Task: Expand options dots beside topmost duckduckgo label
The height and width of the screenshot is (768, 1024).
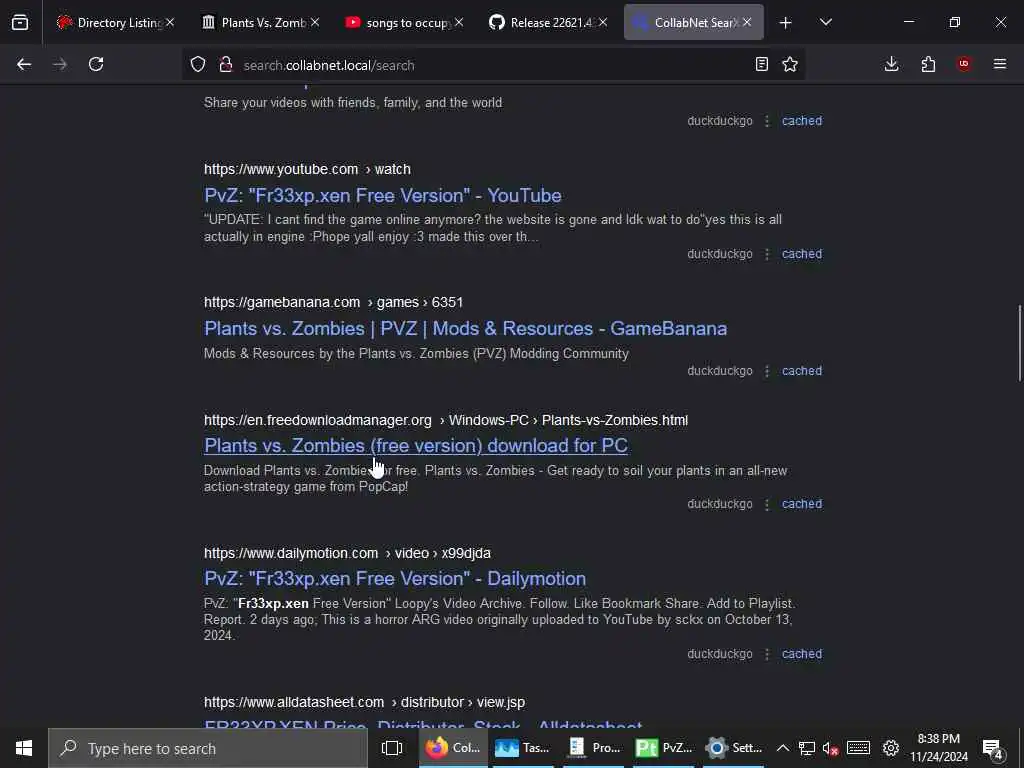Action: [x=767, y=121]
